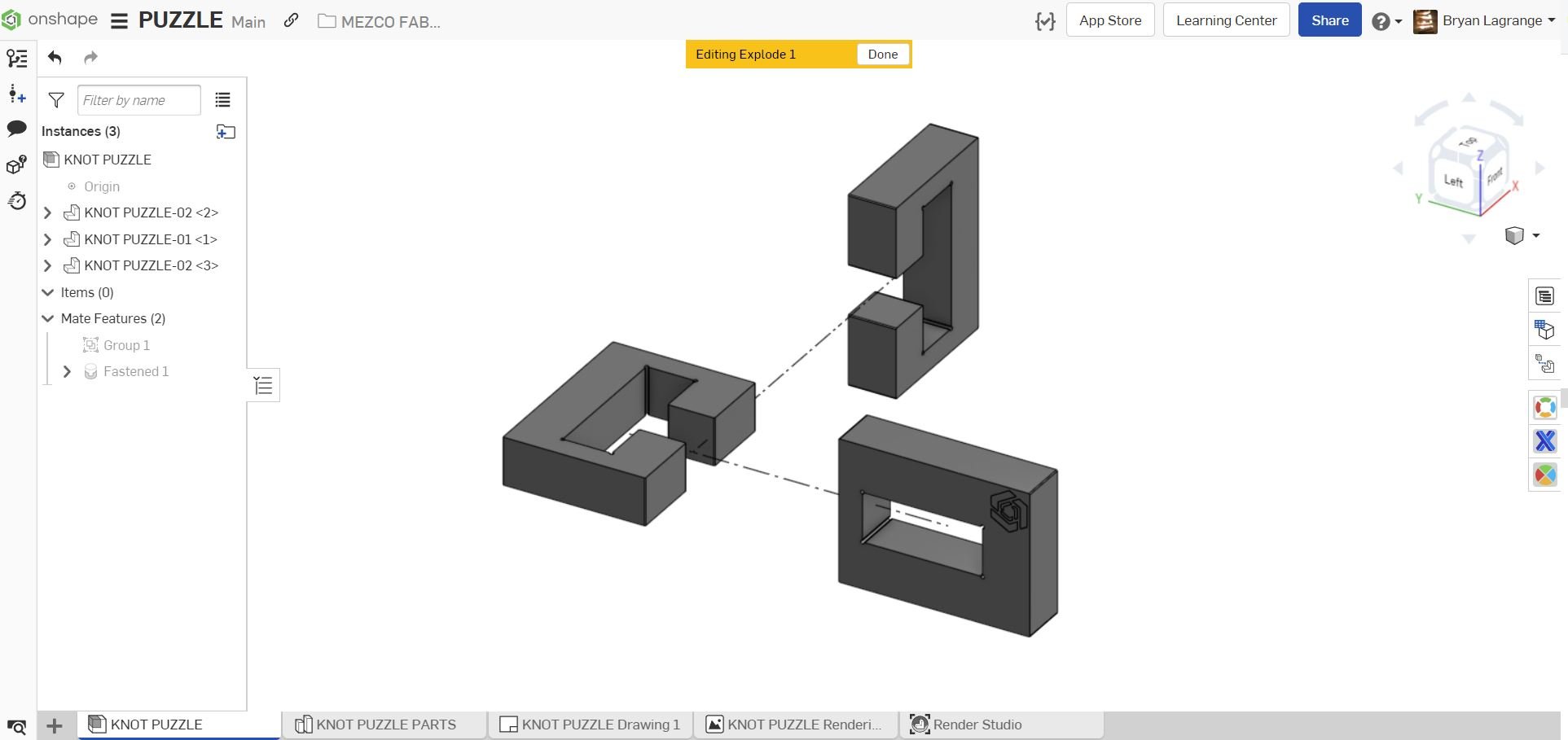
Task: Open the Learning Center
Action: click(x=1226, y=20)
